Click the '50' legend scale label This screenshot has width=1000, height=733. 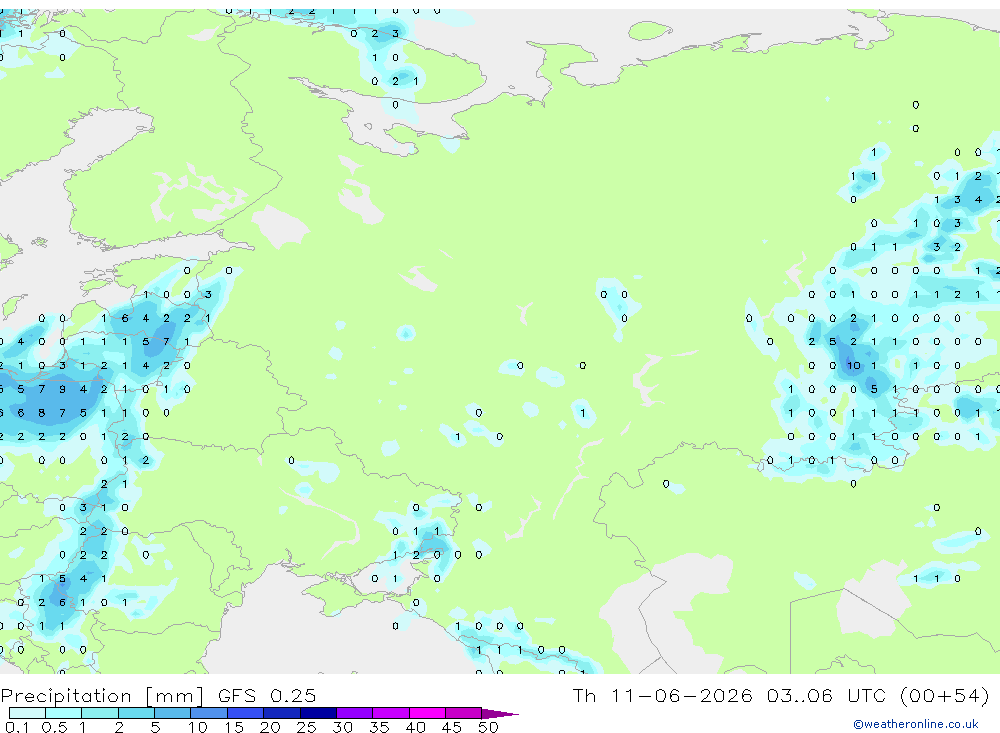point(488,727)
